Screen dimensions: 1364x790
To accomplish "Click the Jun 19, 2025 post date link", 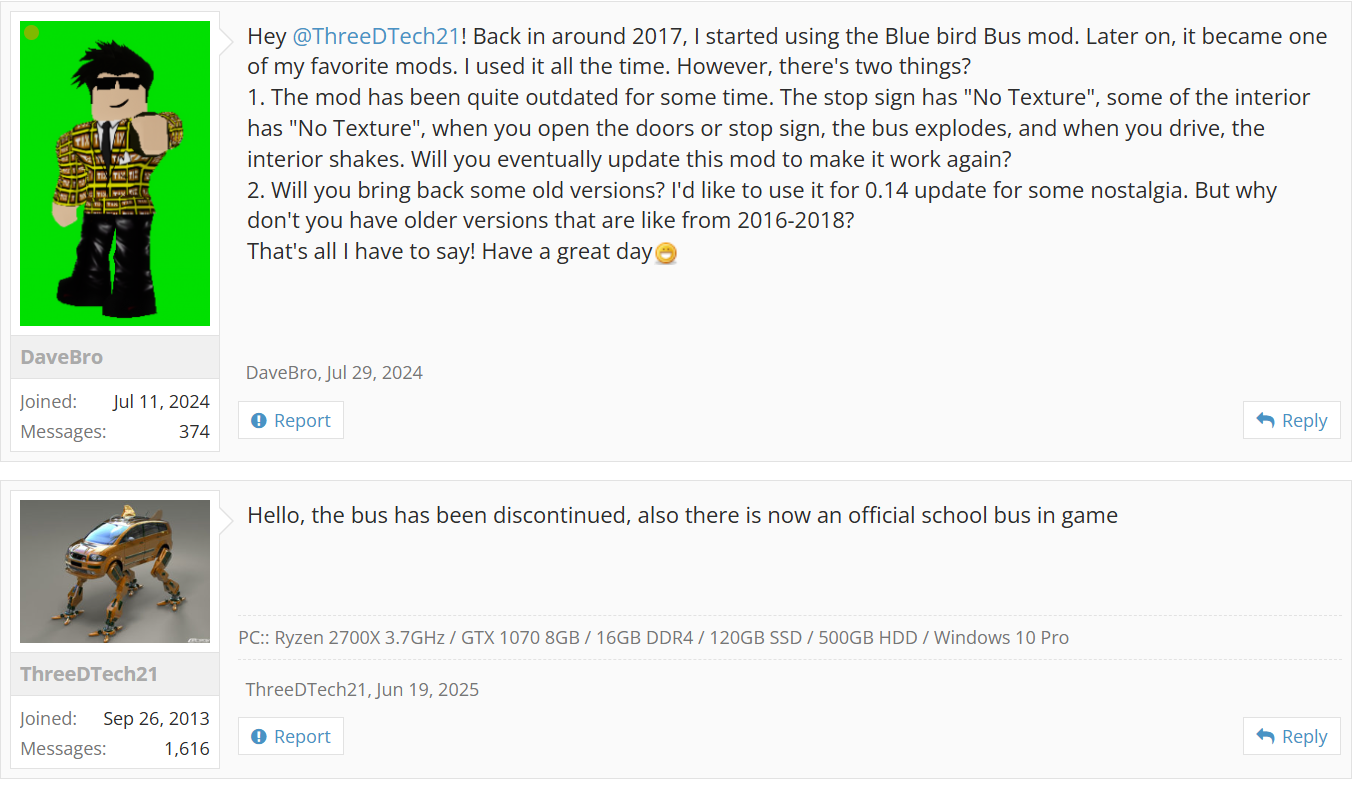I will (427, 690).
